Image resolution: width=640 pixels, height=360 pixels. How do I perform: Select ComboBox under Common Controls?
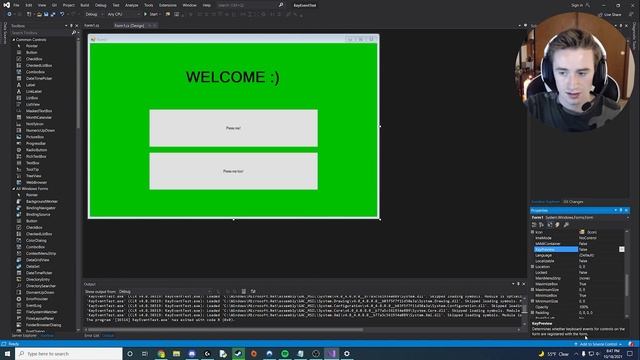[x=35, y=72]
